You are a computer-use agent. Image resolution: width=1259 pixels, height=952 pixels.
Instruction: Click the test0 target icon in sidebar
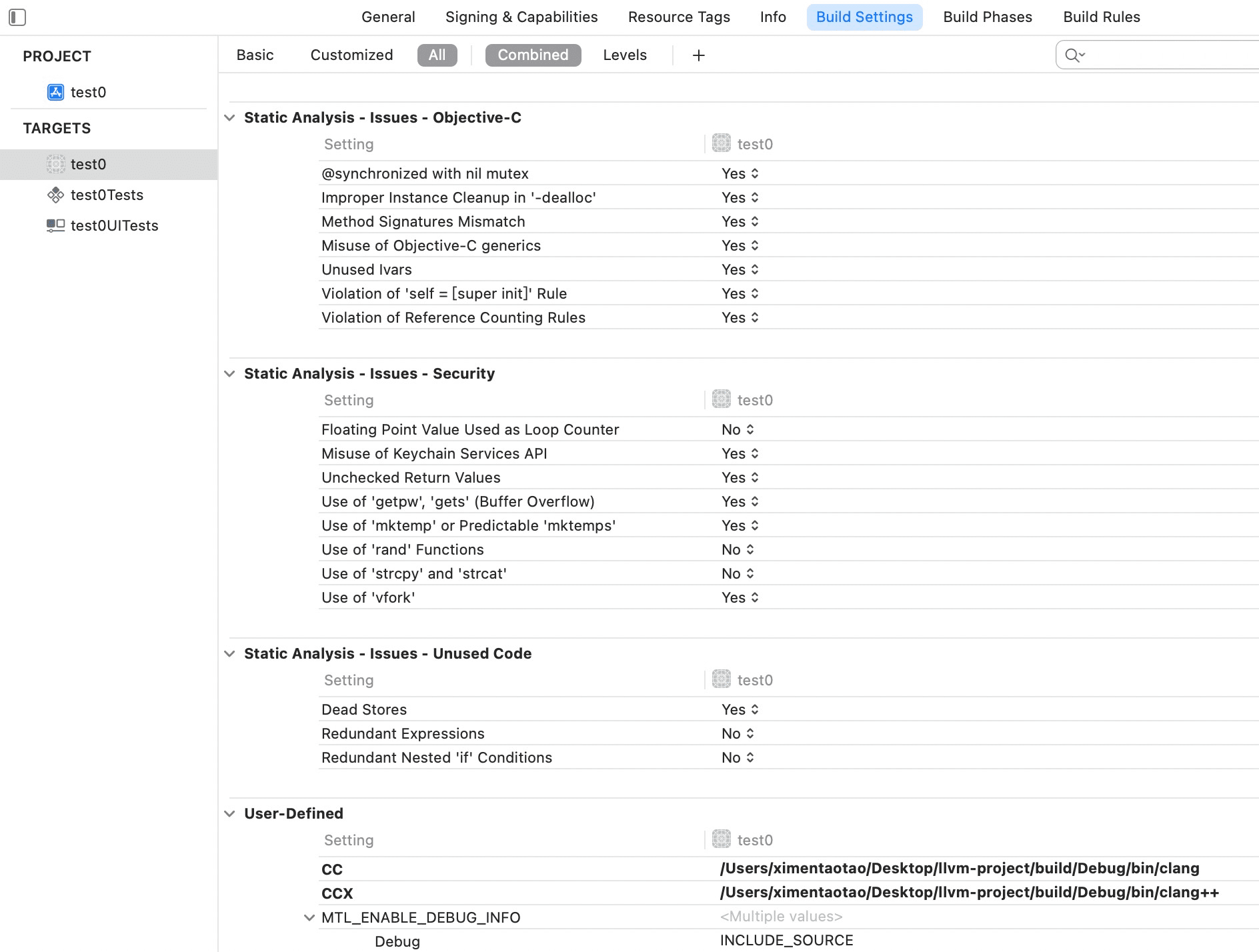click(x=56, y=164)
